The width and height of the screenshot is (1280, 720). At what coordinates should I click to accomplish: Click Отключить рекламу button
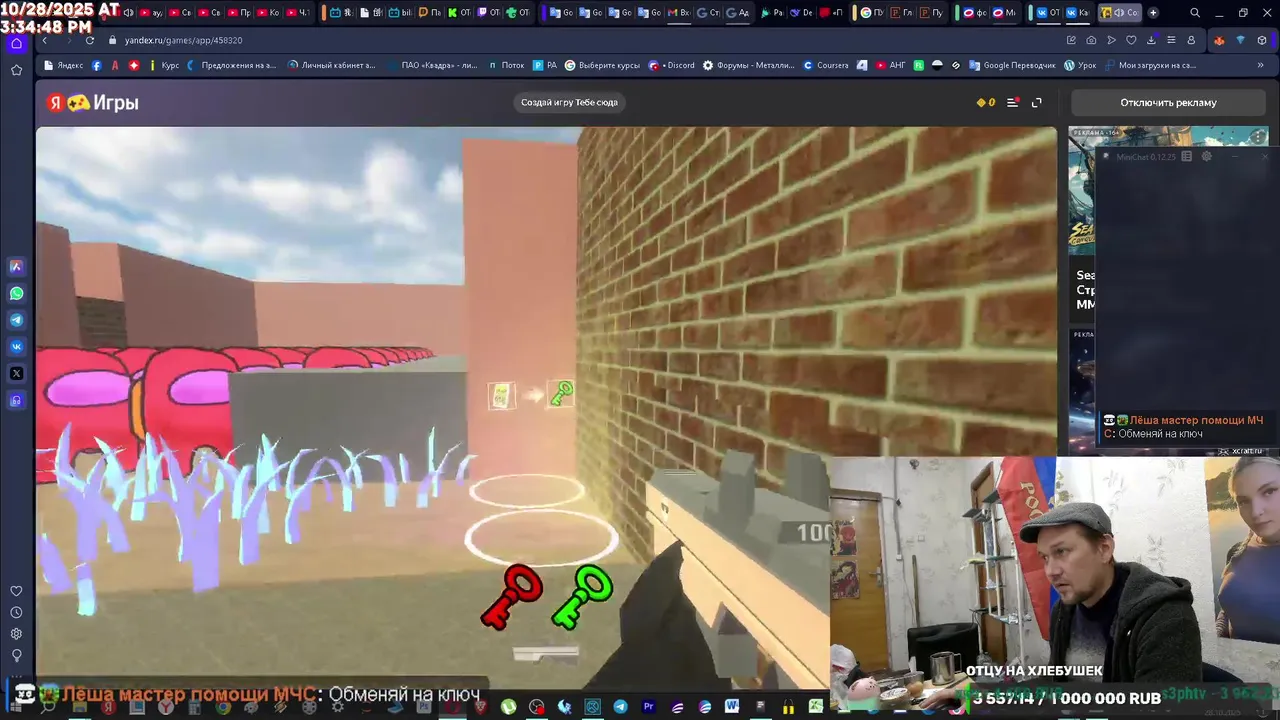click(x=1168, y=102)
